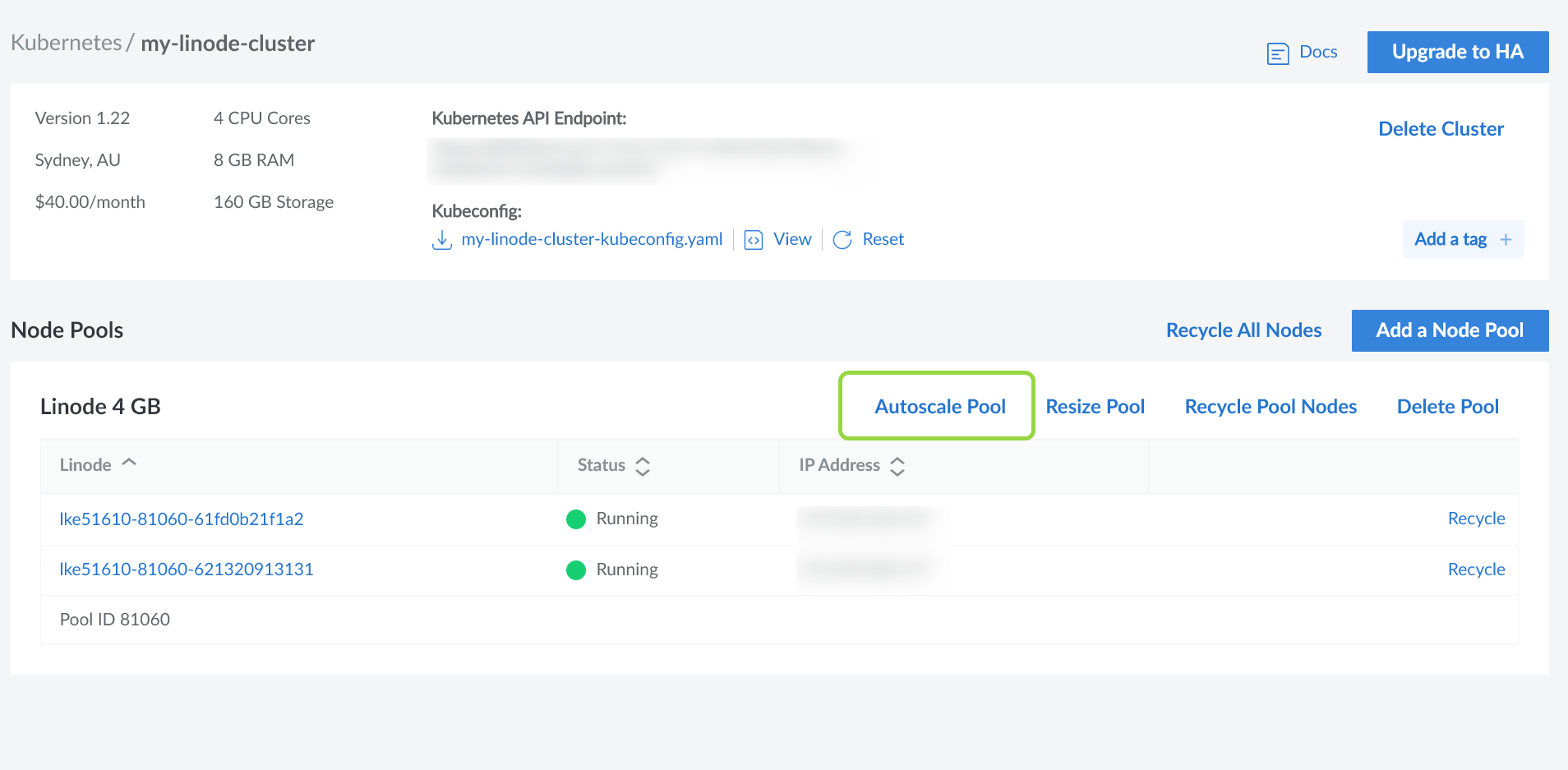
Task: Click Sydney, AU region text
Action: [x=77, y=160]
